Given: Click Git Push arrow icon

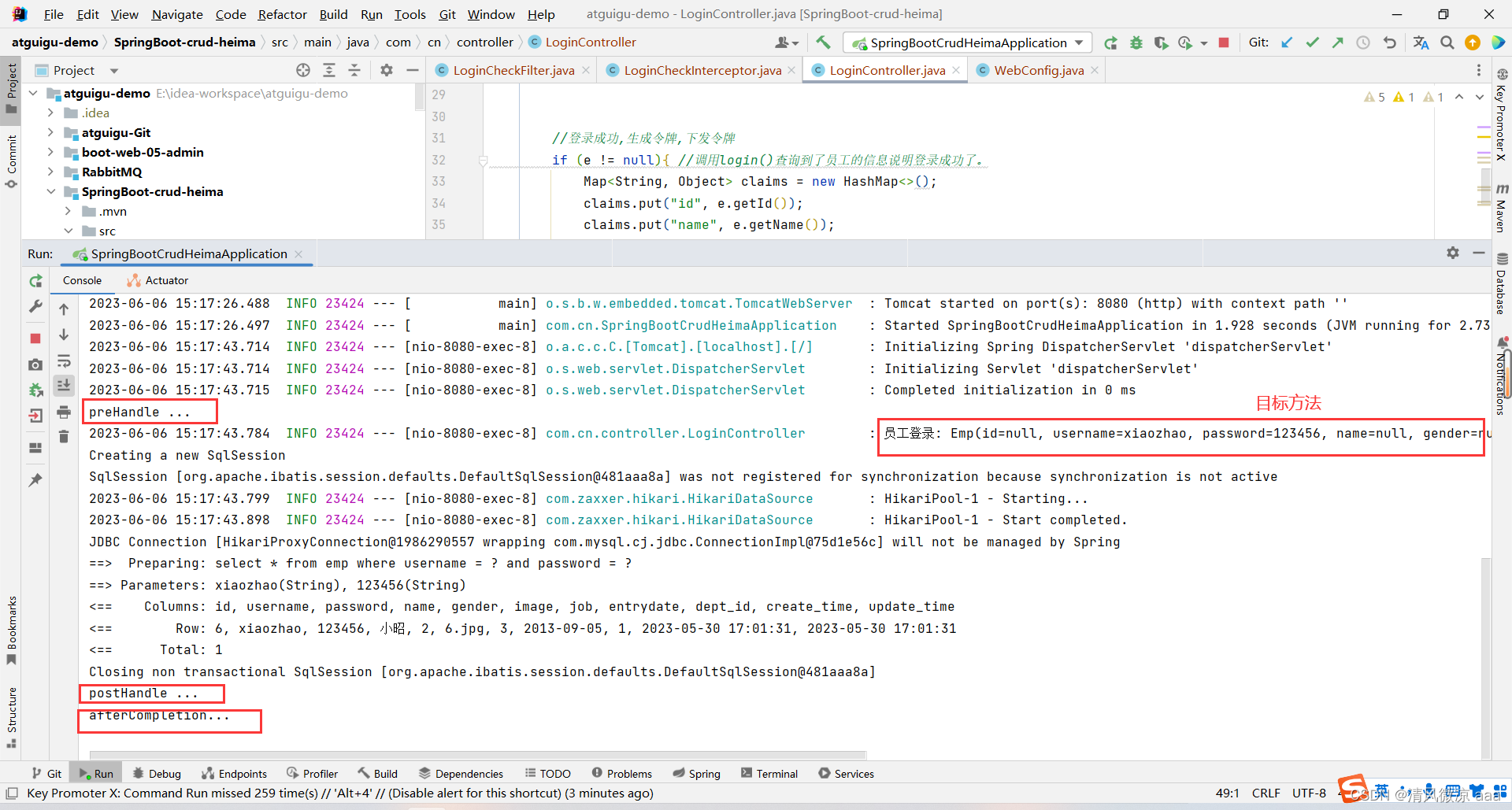Looking at the screenshot, I should click(1337, 43).
